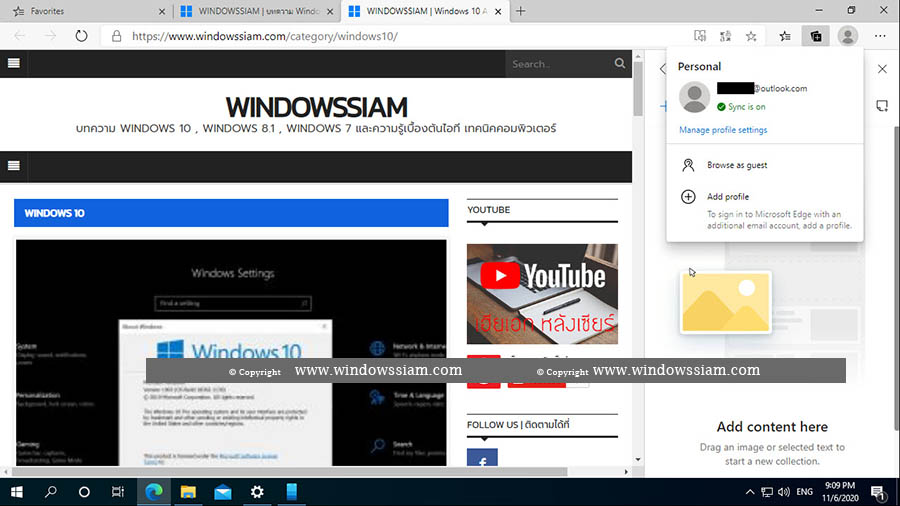Click the Facebook follow icon
900x506 pixels.
[x=482, y=458]
